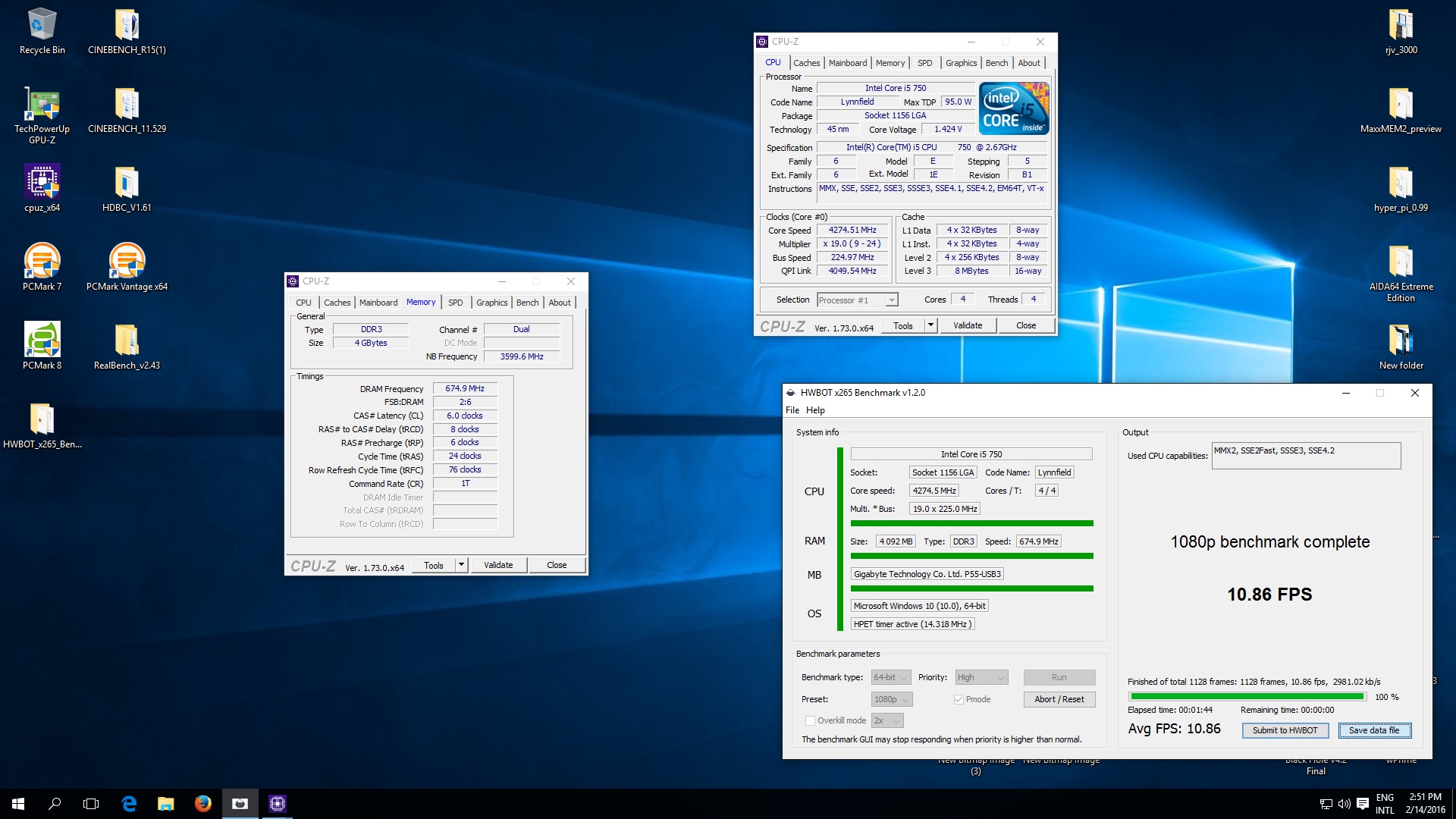Open Overkill mode 2x dropdown
The width and height of the screenshot is (1456, 819).
tap(887, 720)
